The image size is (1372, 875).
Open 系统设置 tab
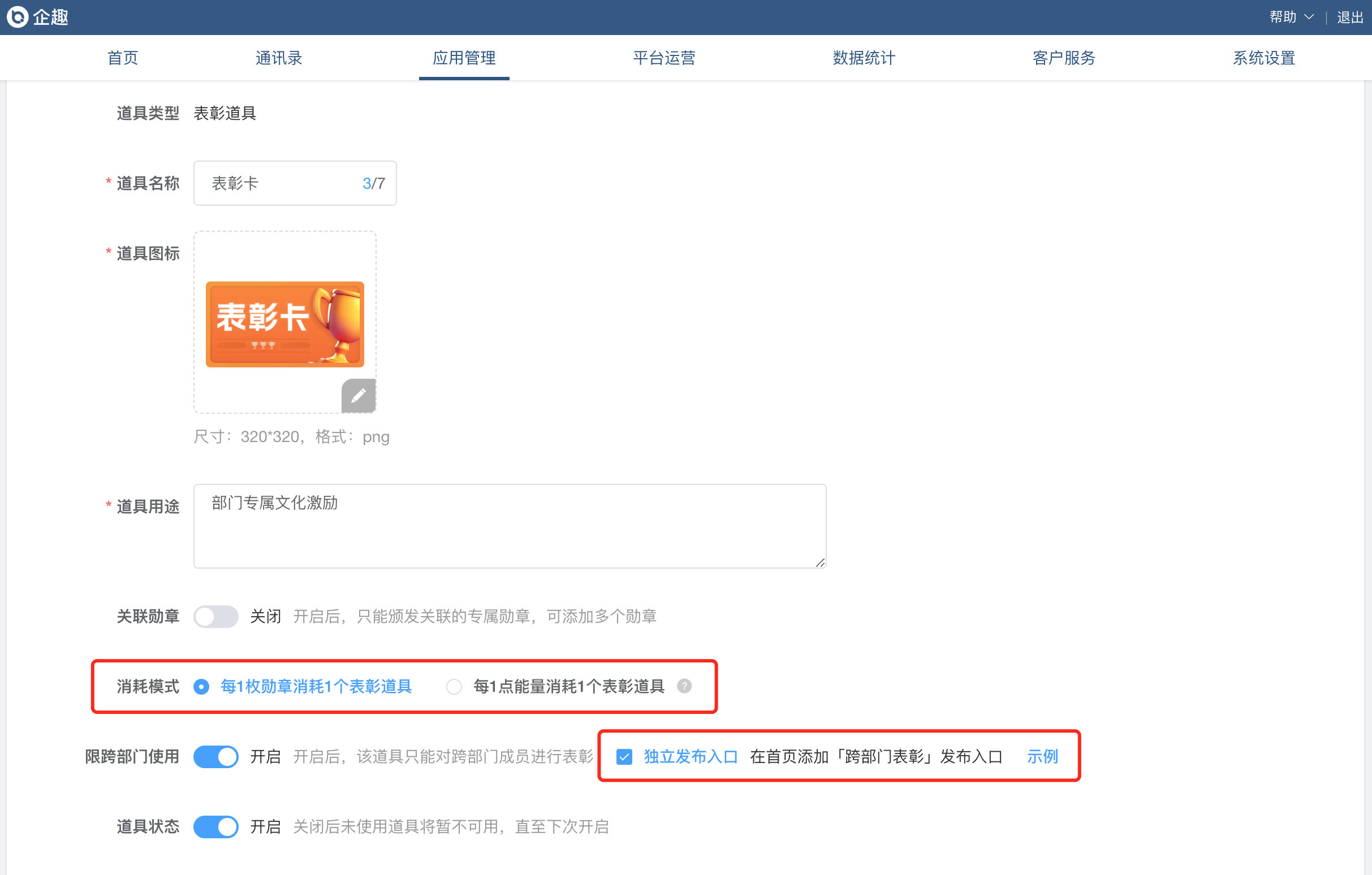coord(1264,58)
